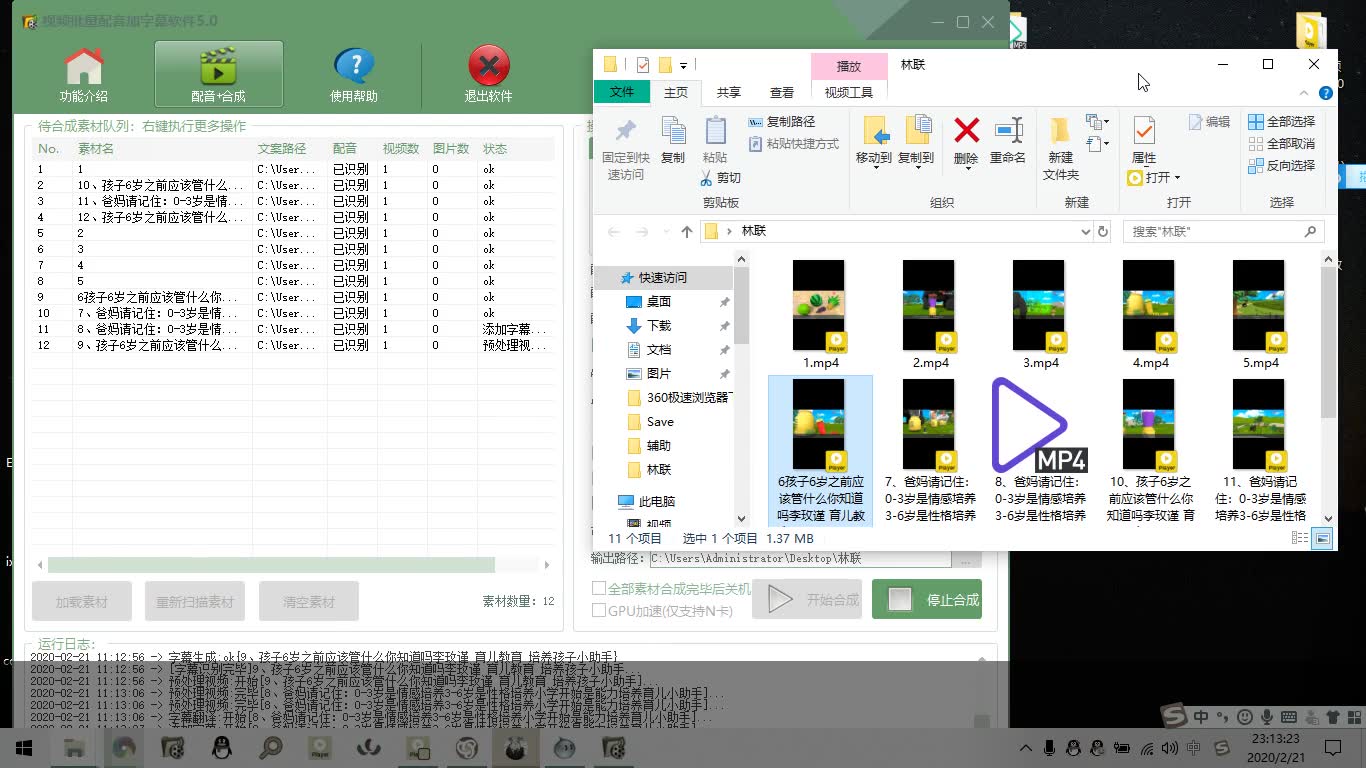The height and width of the screenshot is (768, 1366).
Task: Click 固定到快速访问 pin icon in Explorer
Action: click(626, 131)
